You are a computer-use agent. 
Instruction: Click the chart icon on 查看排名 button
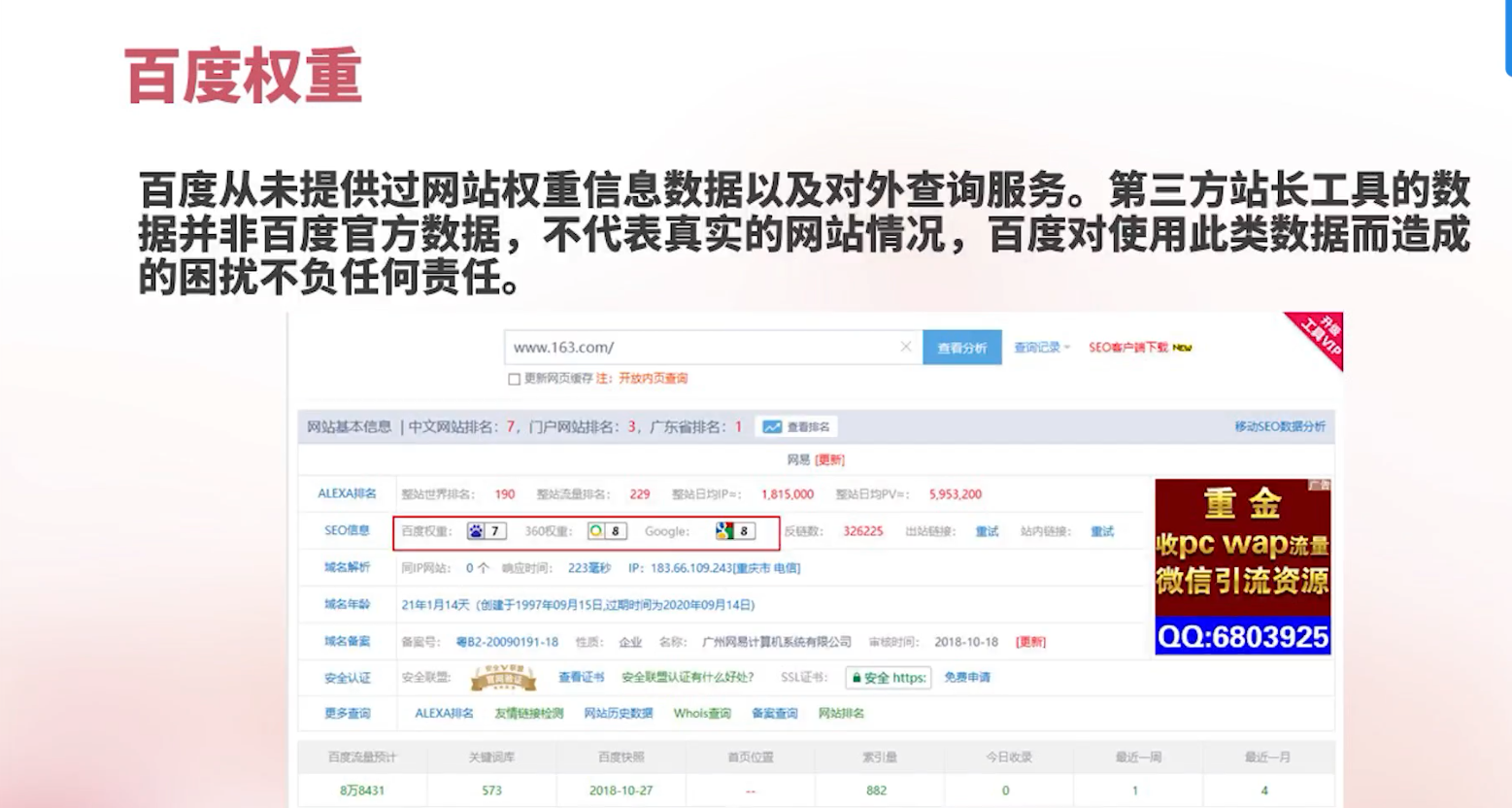(772, 425)
